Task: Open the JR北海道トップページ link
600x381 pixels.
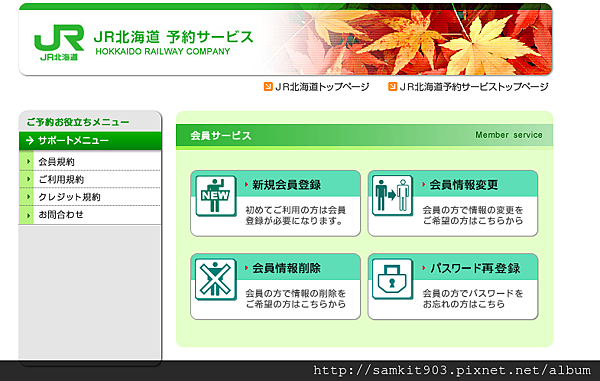Action: click(x=322, y=87)
